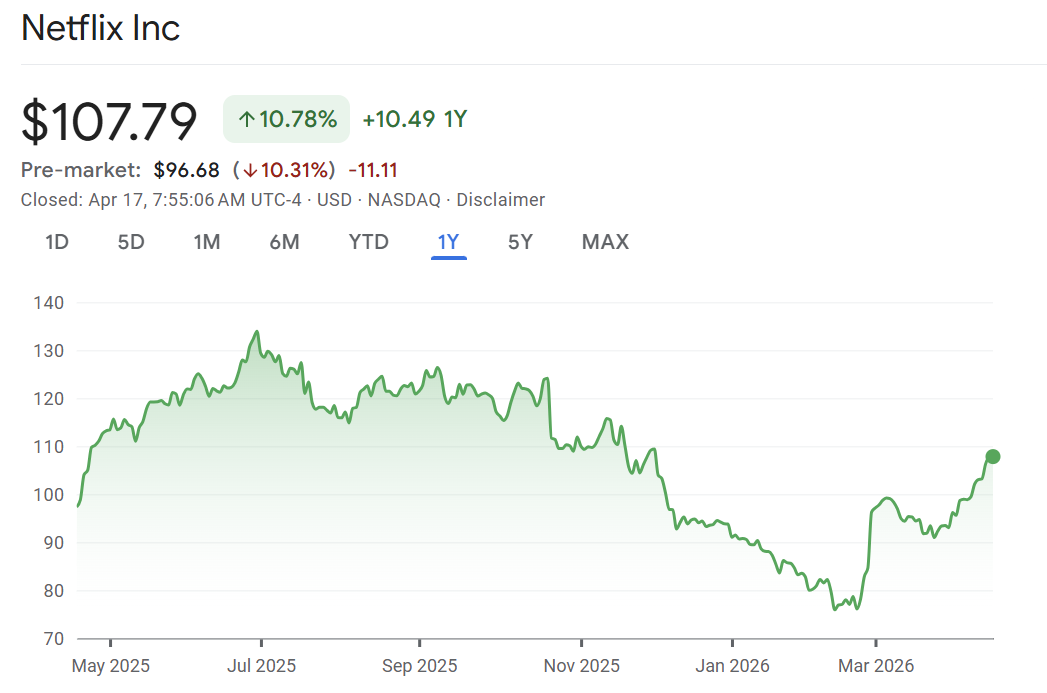Show the MAX time range
The image size is (1047, 693).
[605, 242]
